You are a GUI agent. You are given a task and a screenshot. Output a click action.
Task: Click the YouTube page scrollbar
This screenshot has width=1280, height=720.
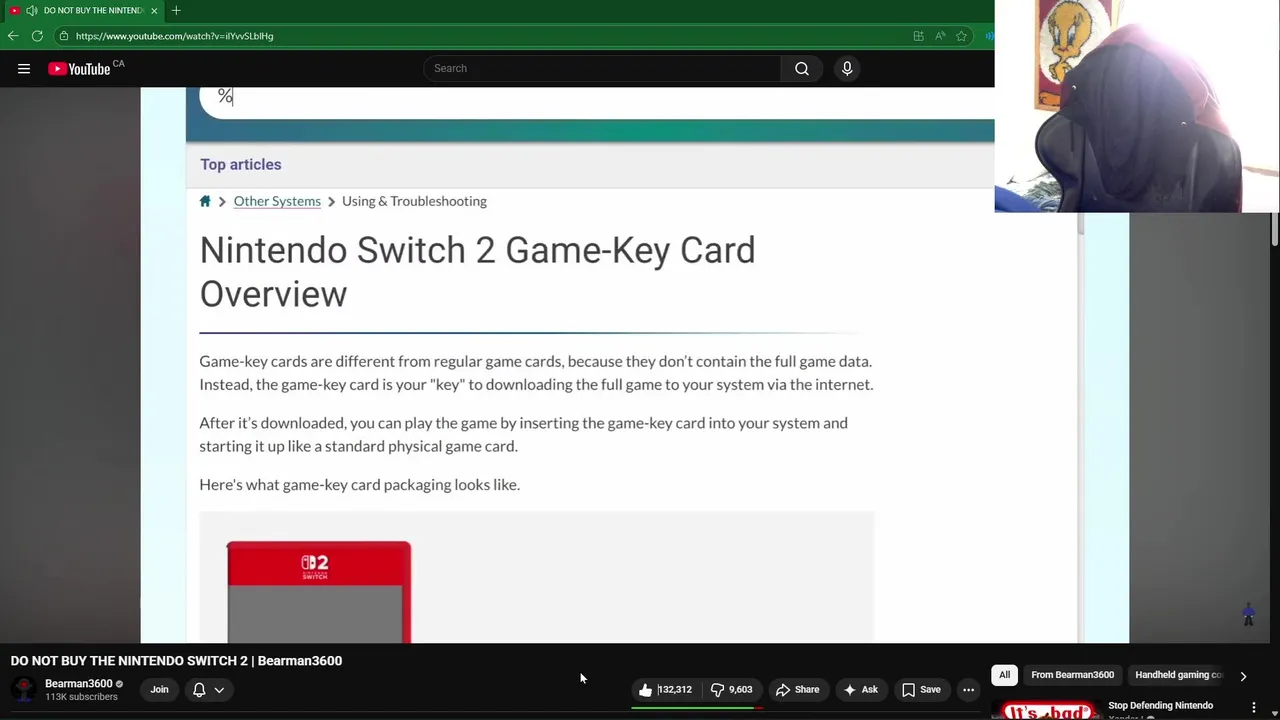pyautogui.click(x=1275, y=230)
